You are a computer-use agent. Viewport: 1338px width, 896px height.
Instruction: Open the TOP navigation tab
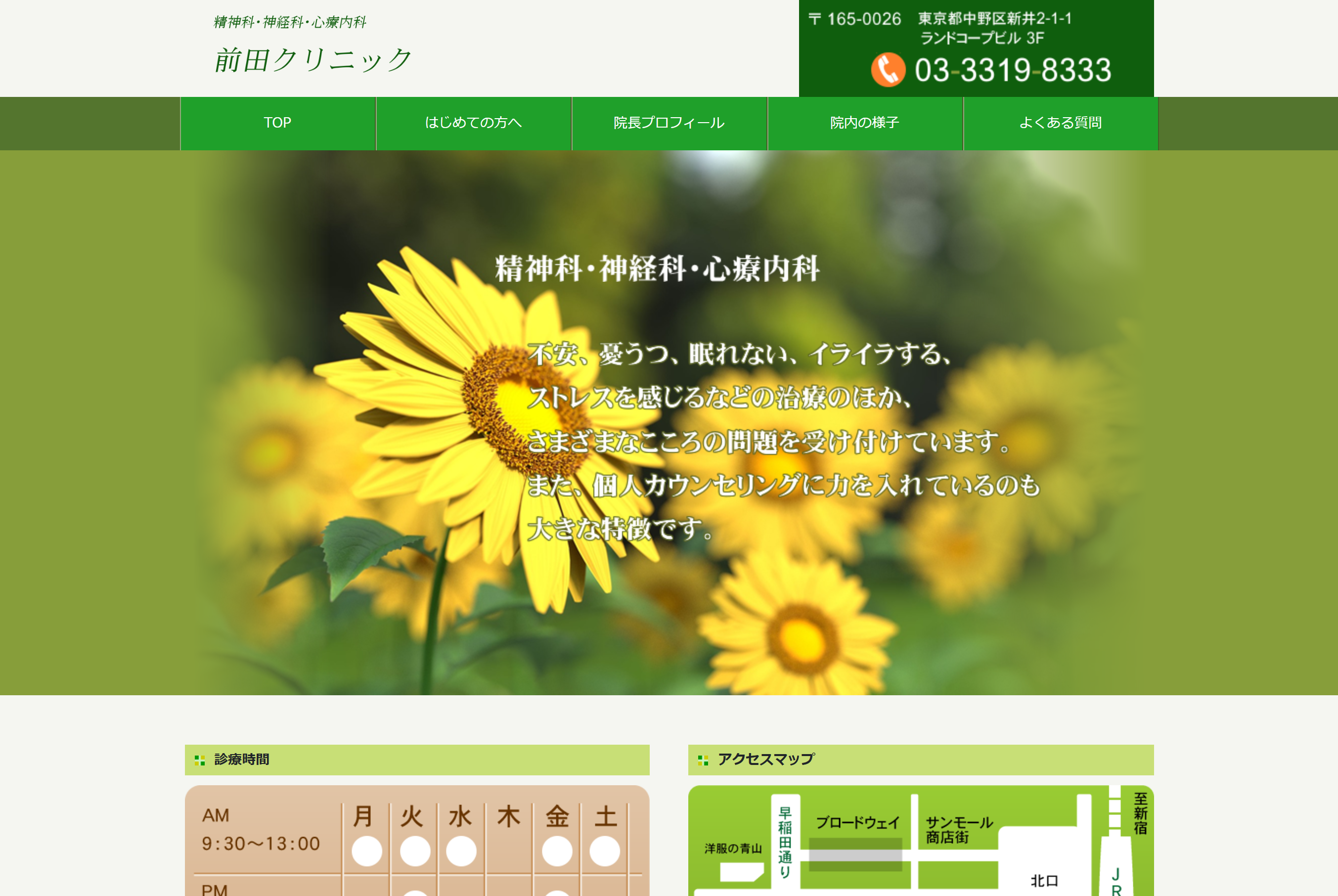[278, 123]
